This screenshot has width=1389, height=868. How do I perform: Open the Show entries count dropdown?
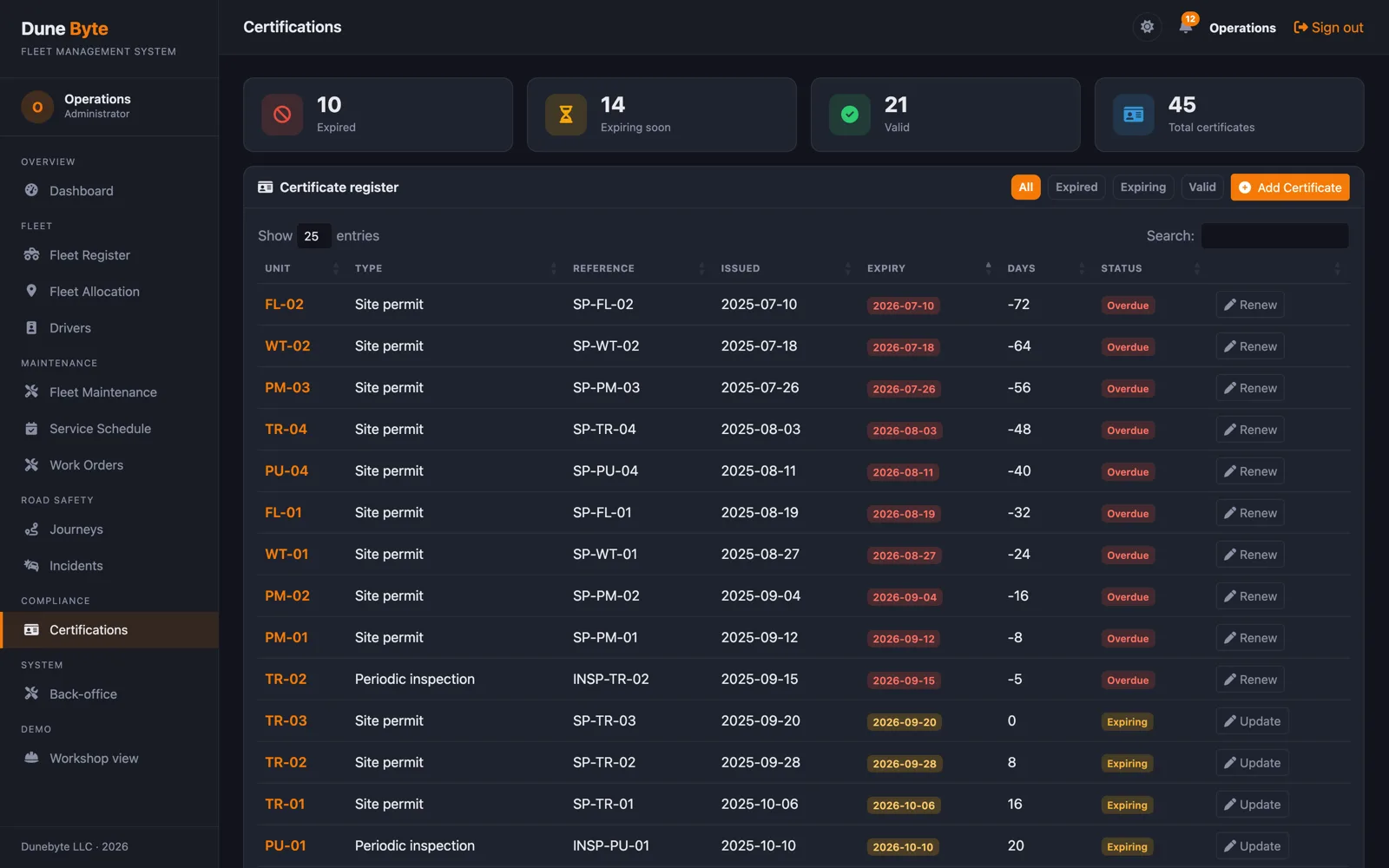(313, 236)
